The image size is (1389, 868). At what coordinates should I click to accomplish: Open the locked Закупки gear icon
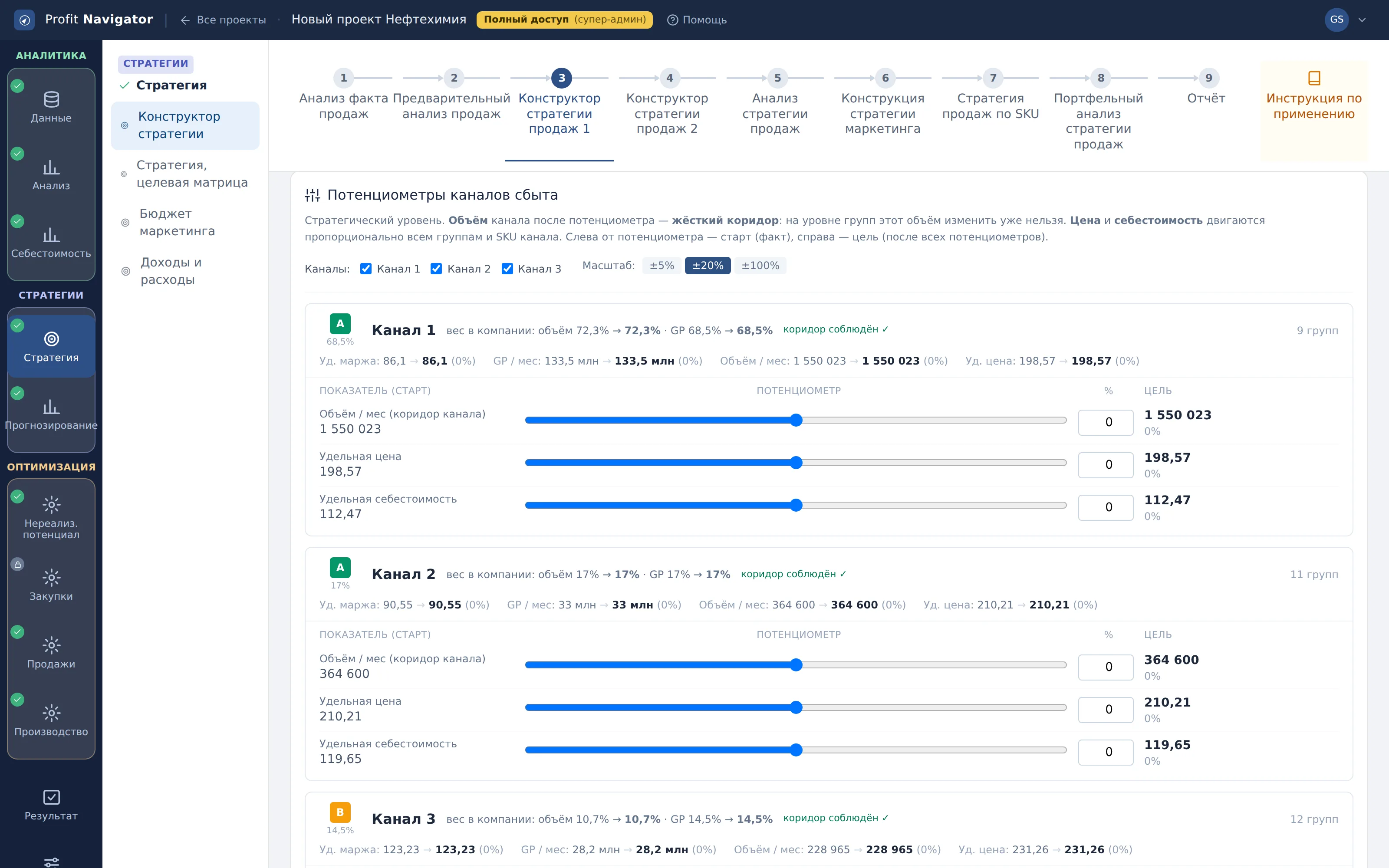point(51,578)
